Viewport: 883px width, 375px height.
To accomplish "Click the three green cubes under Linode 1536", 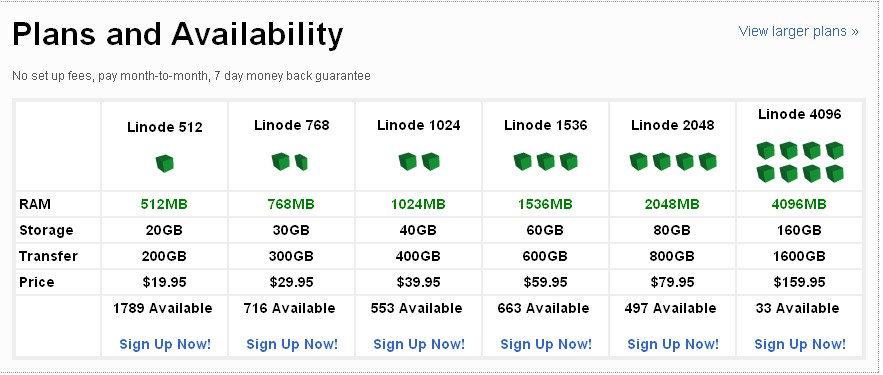I will click(546, 162).
